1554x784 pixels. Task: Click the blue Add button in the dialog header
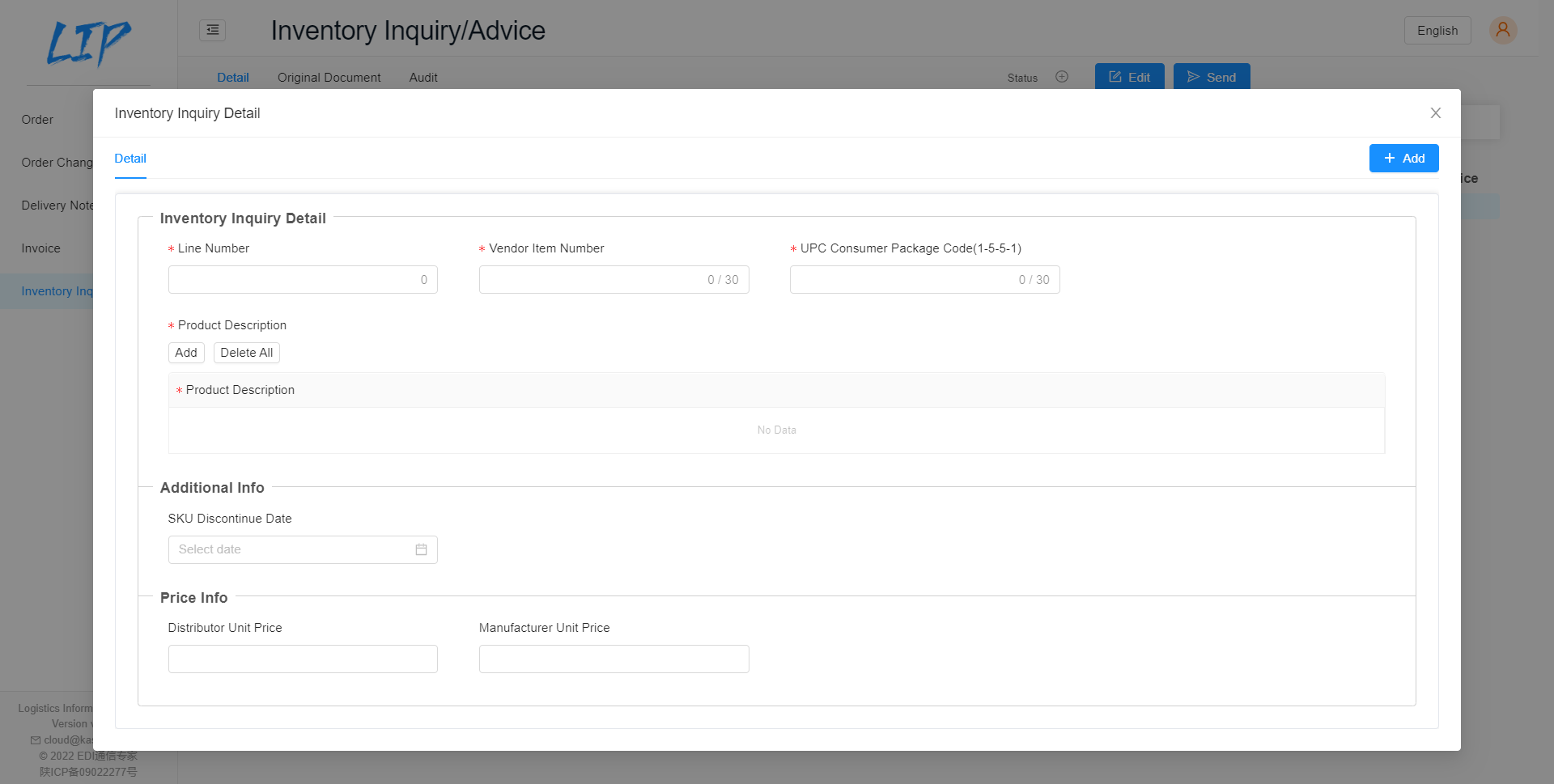point(1403,159)
